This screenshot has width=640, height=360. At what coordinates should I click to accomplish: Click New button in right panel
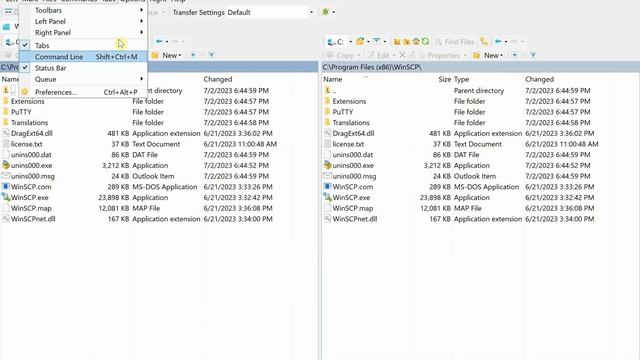point(488,55)
